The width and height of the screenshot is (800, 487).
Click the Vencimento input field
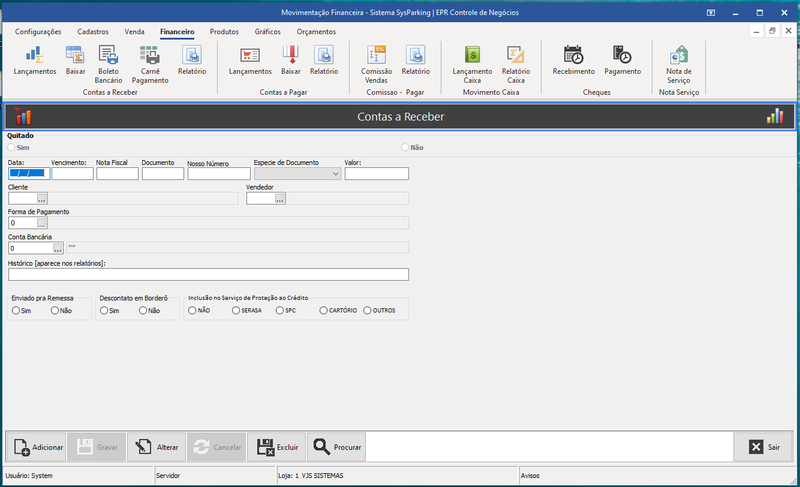(x=72, y=173)
